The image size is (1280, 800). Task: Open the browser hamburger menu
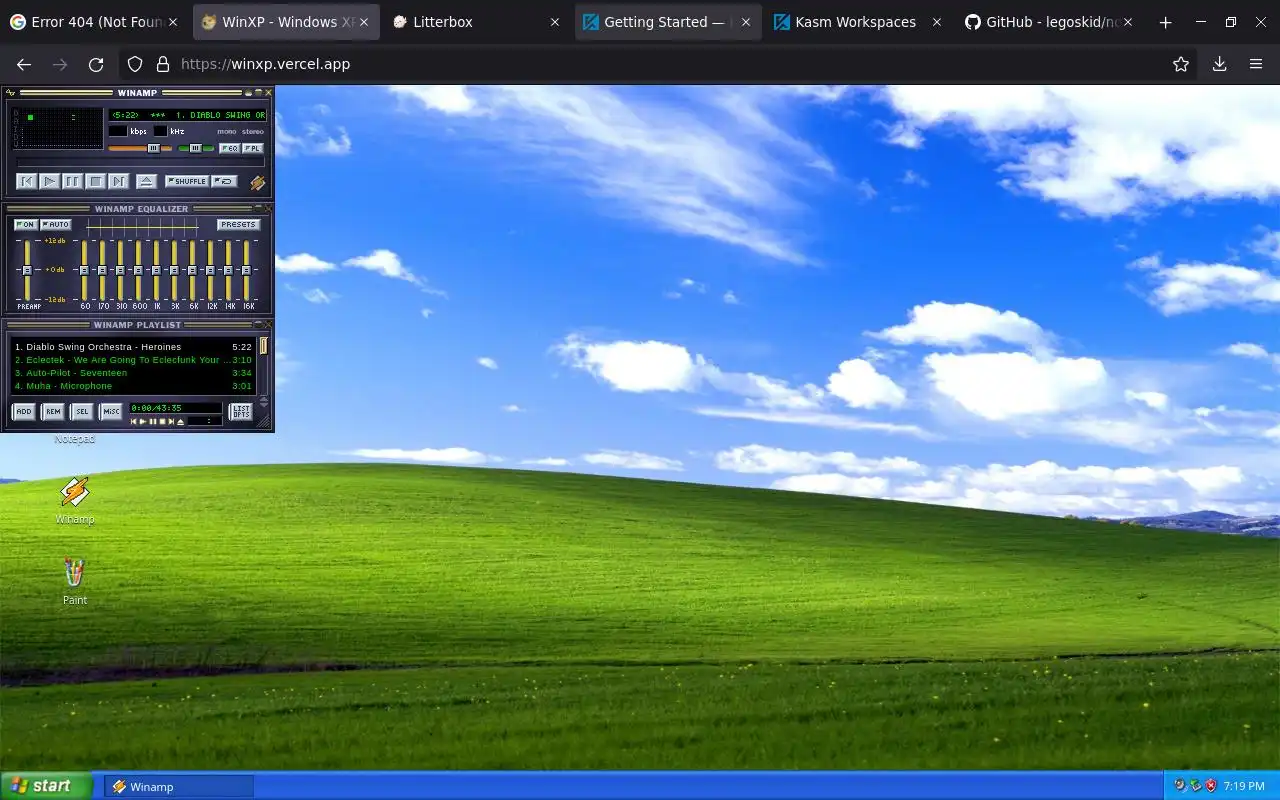1256,64
